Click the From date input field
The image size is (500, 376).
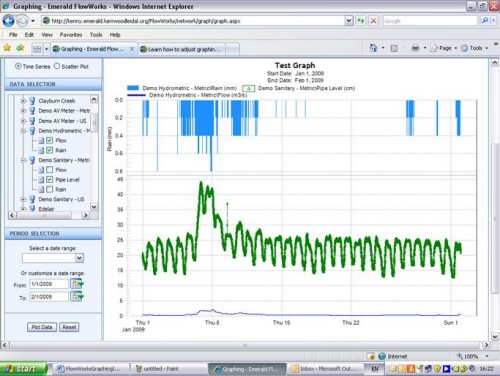point(49,284)
